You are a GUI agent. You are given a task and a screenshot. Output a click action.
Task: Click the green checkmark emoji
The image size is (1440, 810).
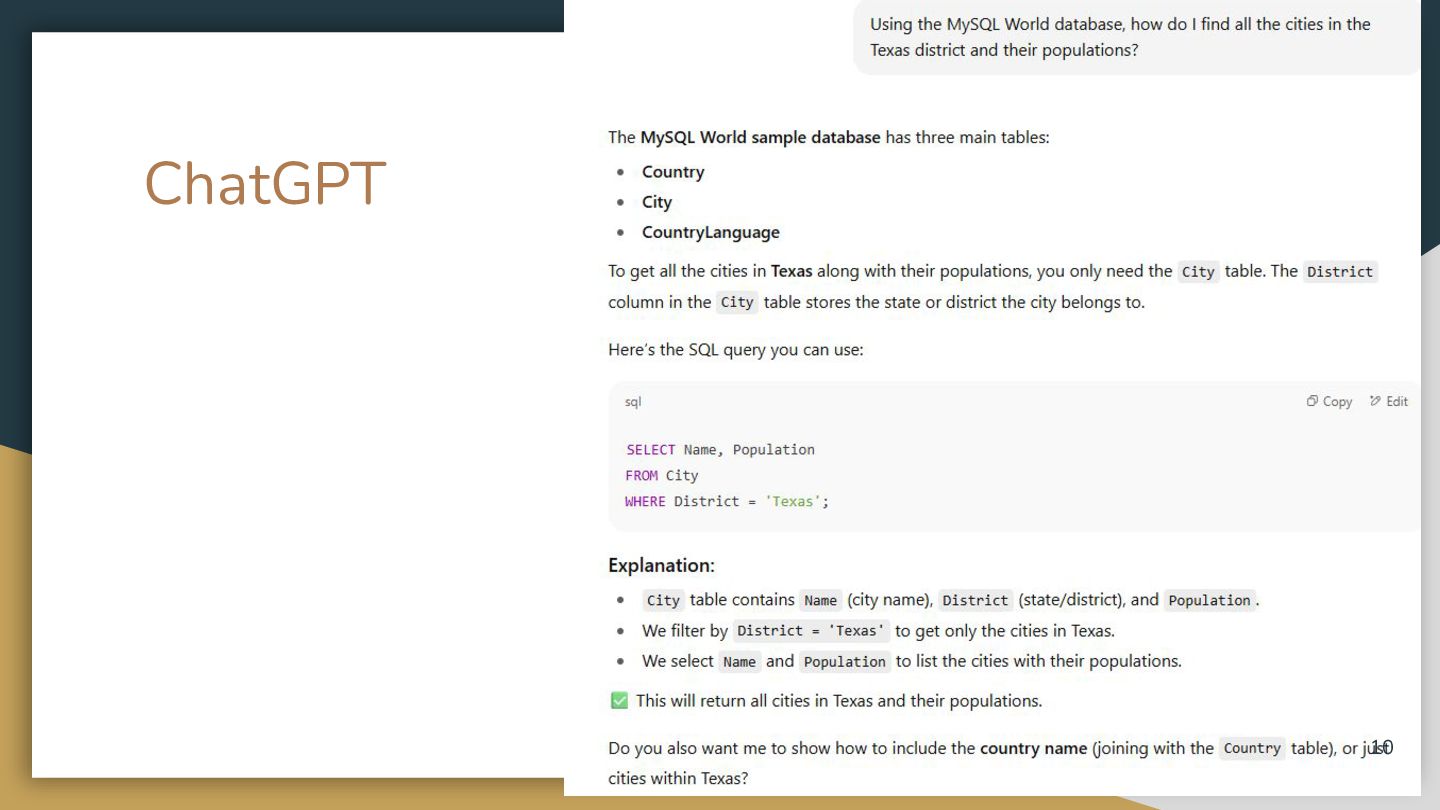click(619, 701)
